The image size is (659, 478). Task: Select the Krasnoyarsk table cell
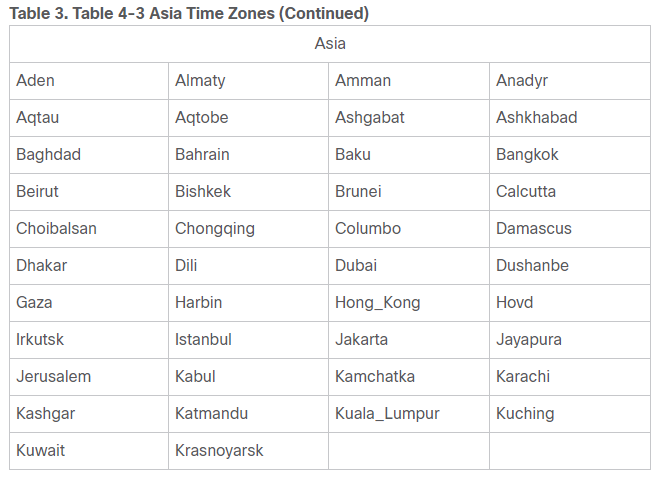(219, 451)
